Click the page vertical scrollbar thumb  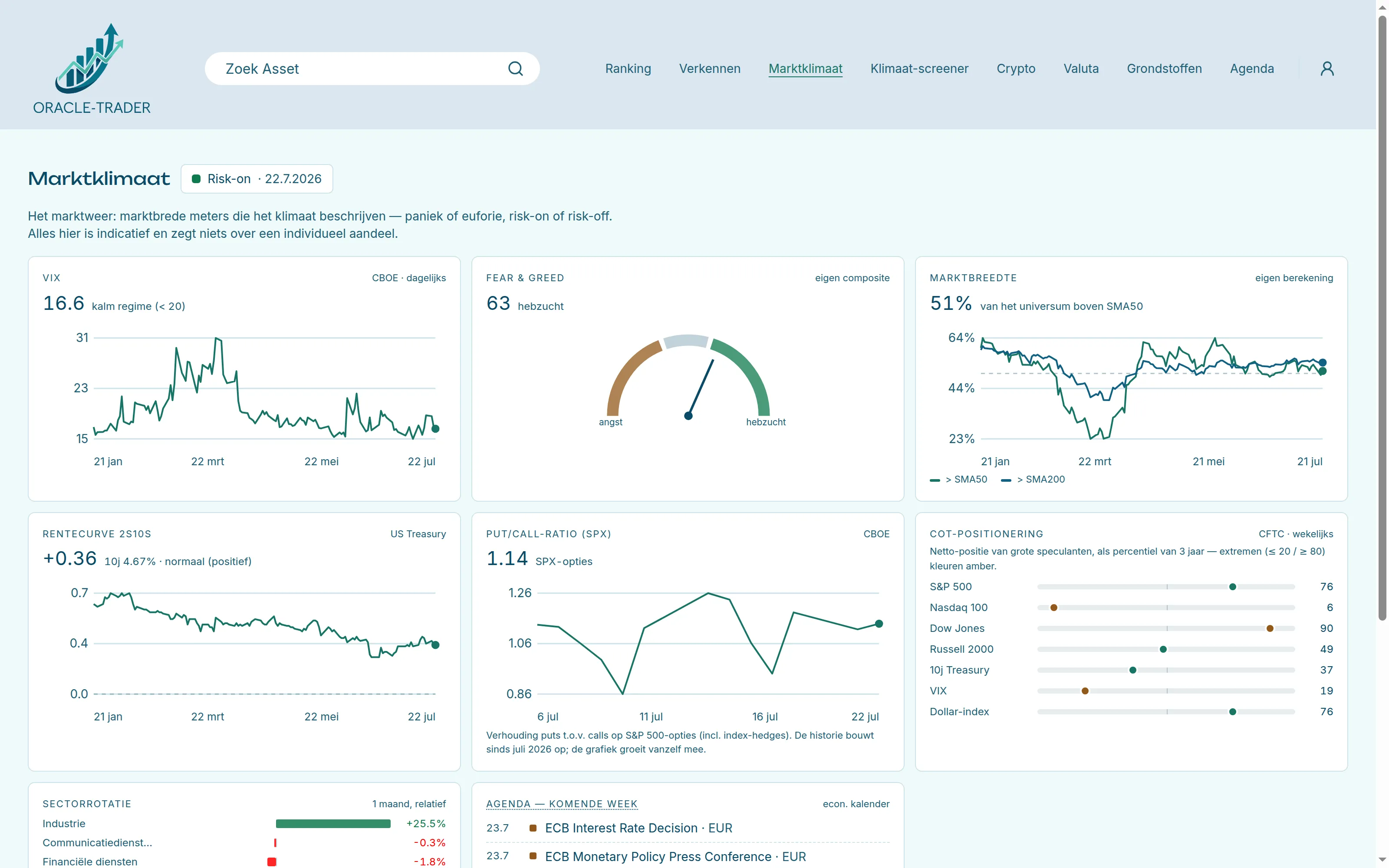pos(1382,317)
